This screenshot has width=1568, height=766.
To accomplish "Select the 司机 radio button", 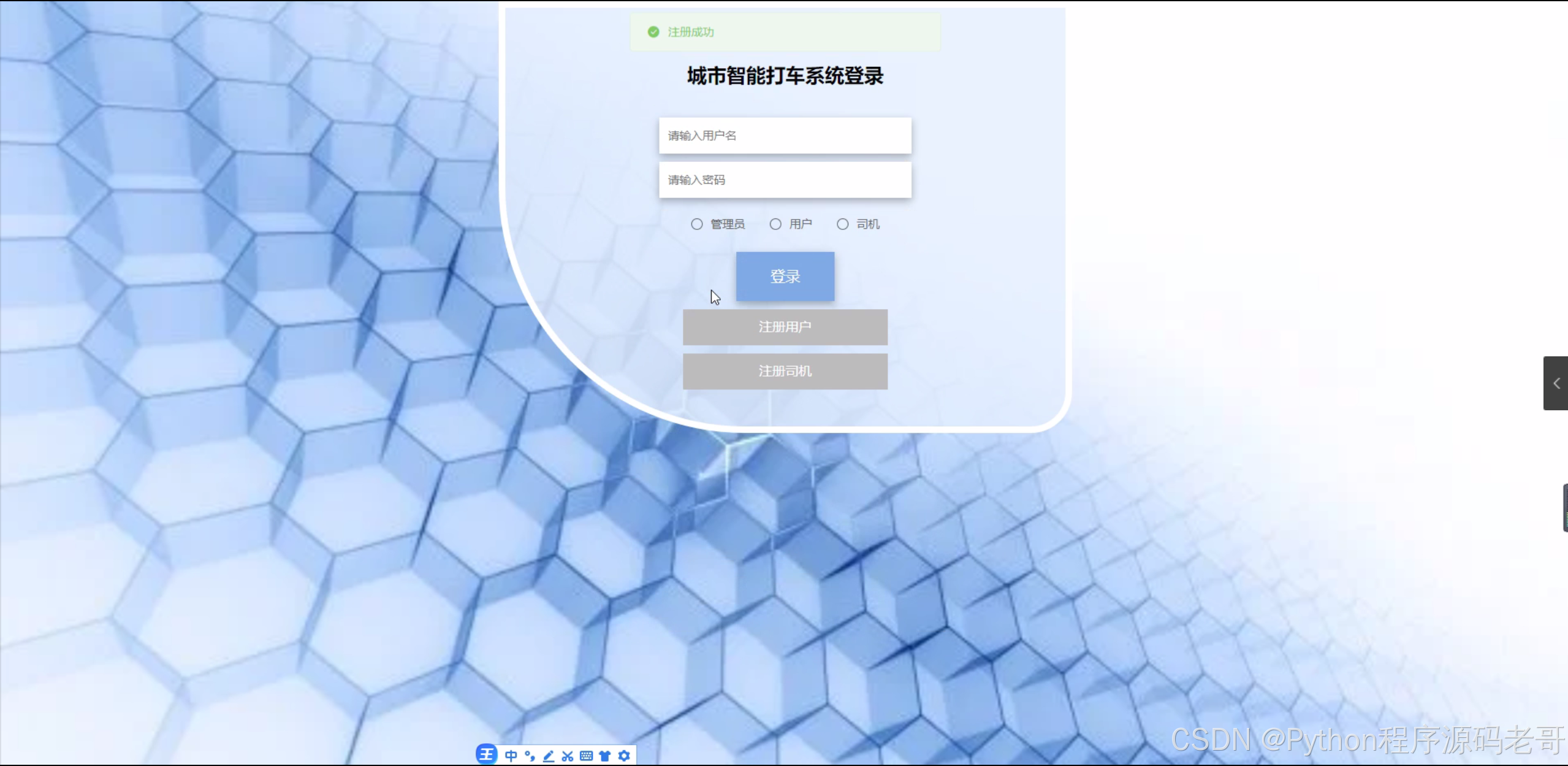I will (843, 224).
